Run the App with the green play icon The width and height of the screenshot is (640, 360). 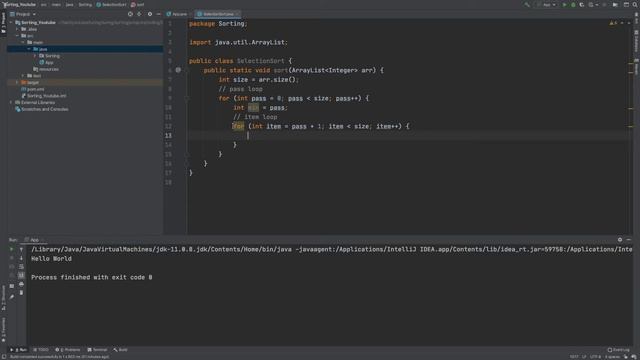[x=564, y=5]
